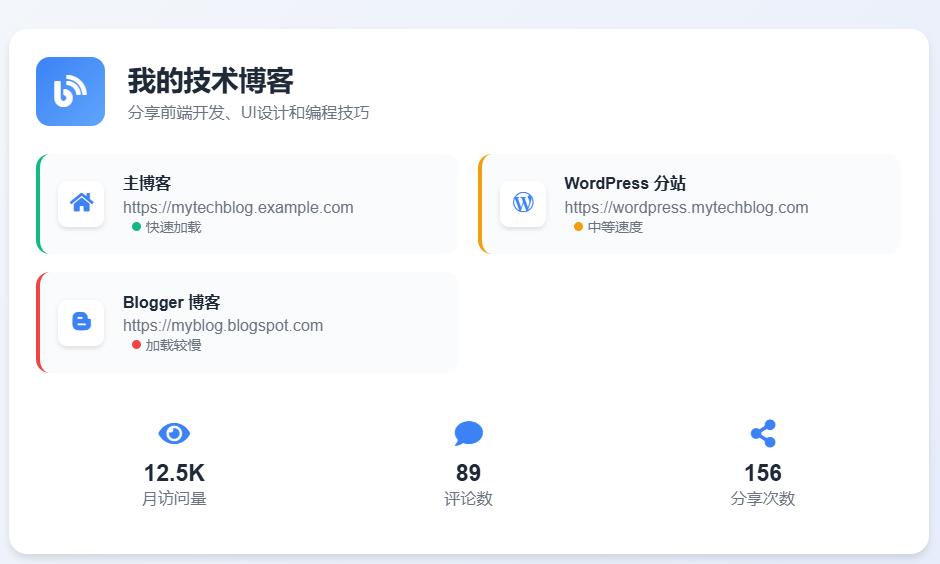Select the Blogger 博客 card title
The width and height of the screenshot is (940, 564).
[171, 302]
